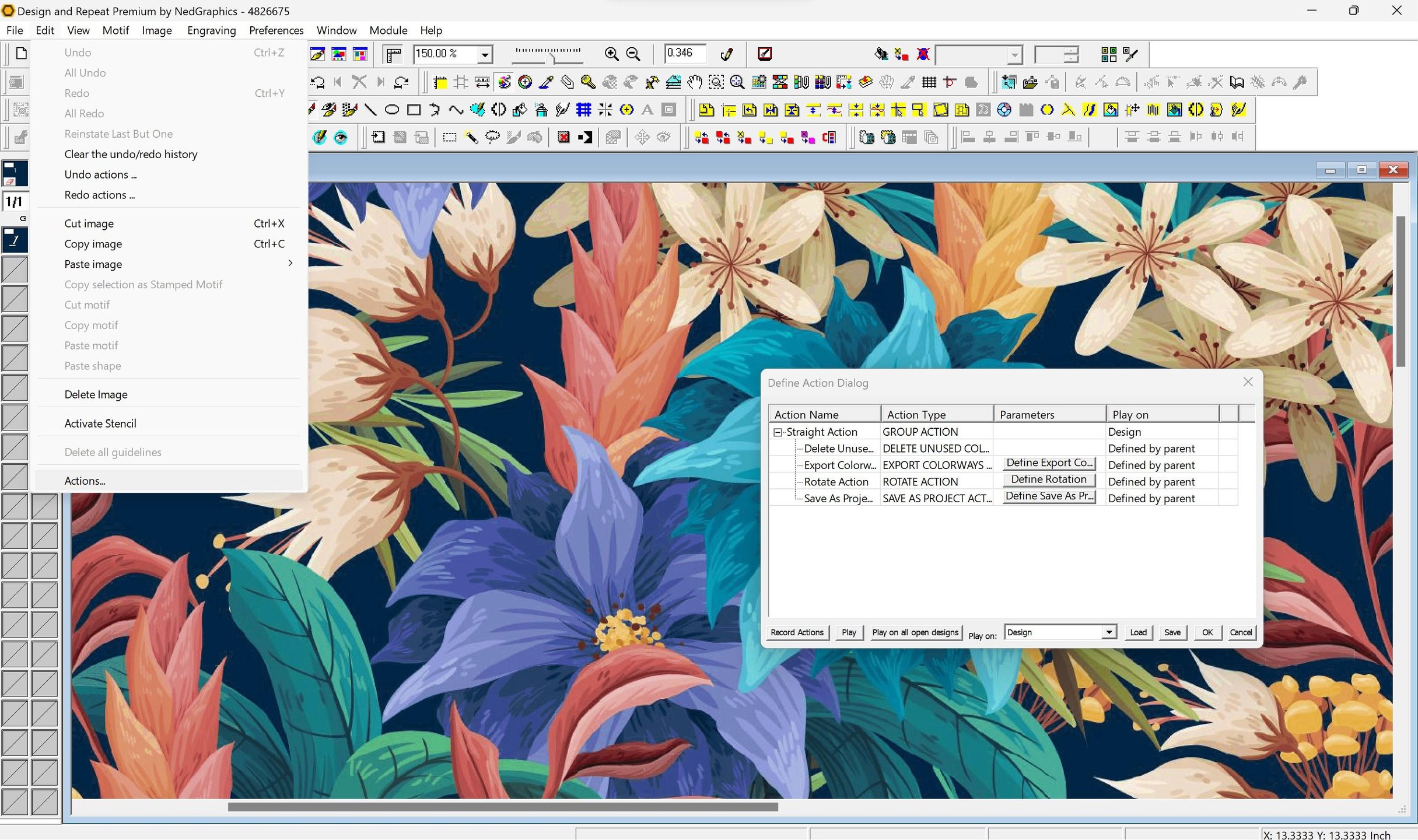Click the Define Rotation button
Viewport: 1418px width, 840px height.
pos(1048,480)
